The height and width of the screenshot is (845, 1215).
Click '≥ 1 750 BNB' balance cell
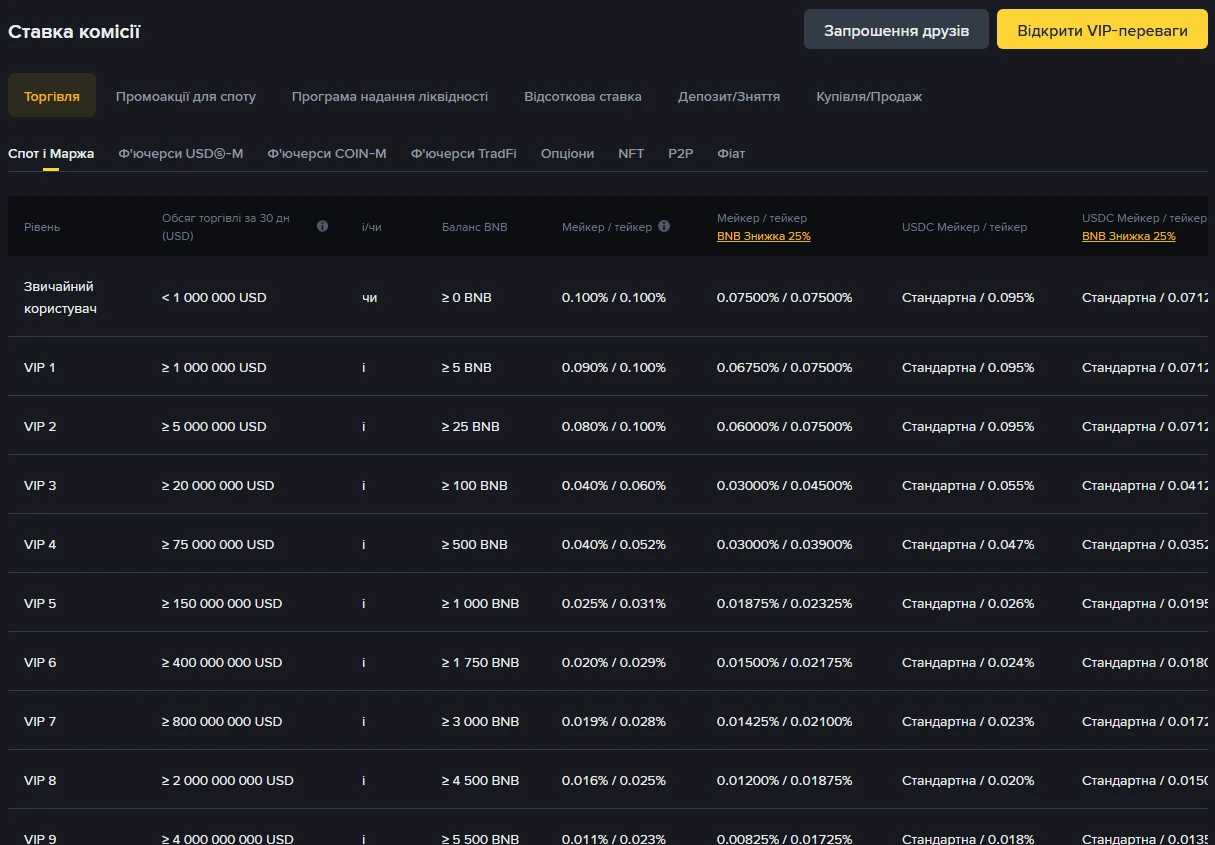click(481, 662)
